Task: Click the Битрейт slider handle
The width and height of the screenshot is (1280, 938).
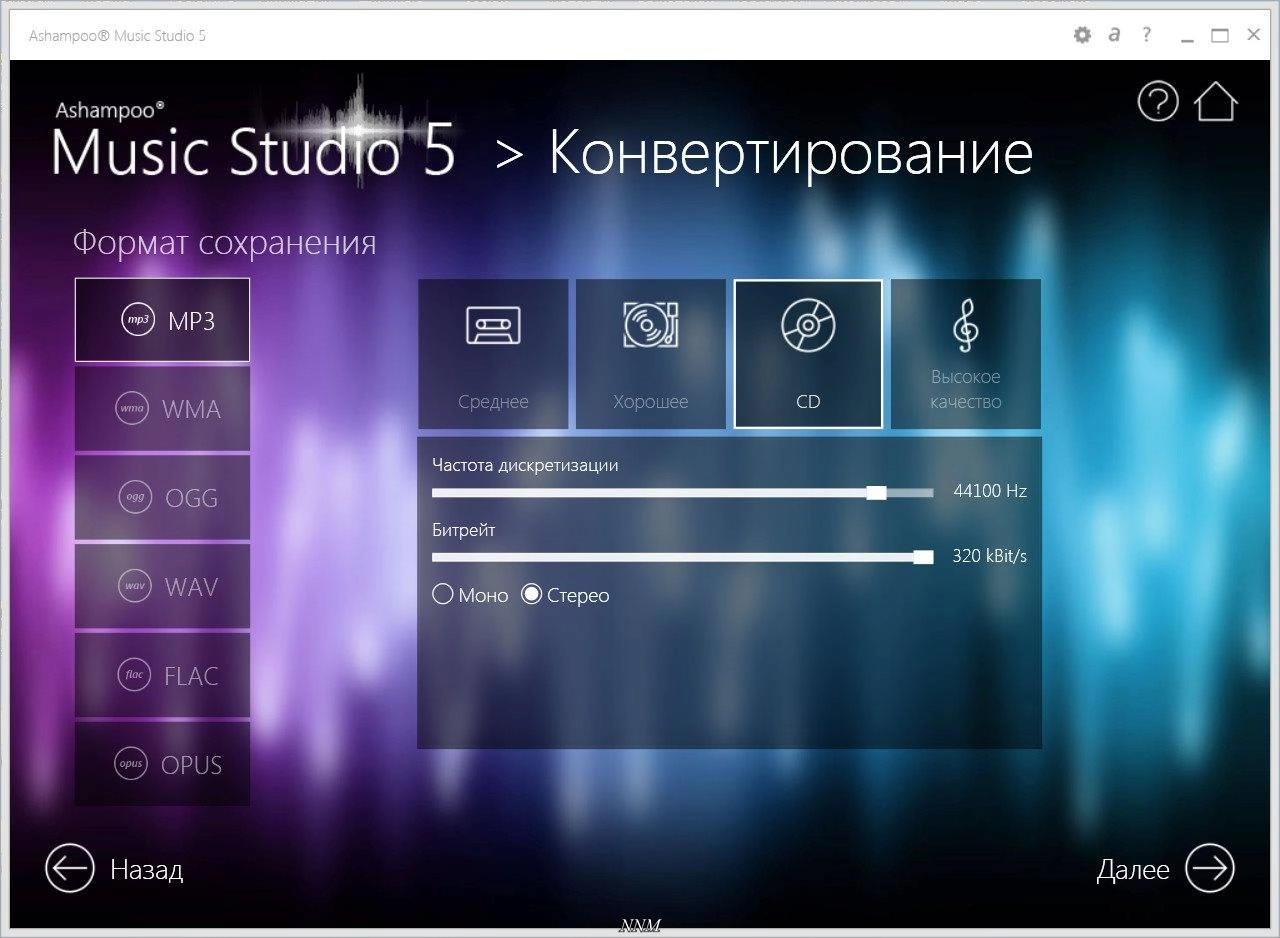Action: point(923,557)
